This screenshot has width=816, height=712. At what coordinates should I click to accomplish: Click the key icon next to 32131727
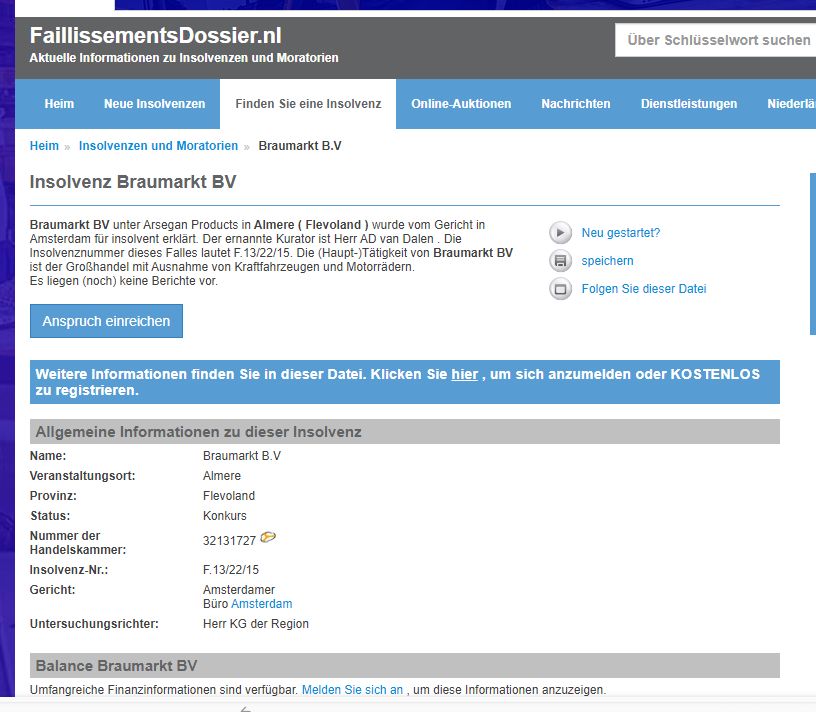[268, 538]
